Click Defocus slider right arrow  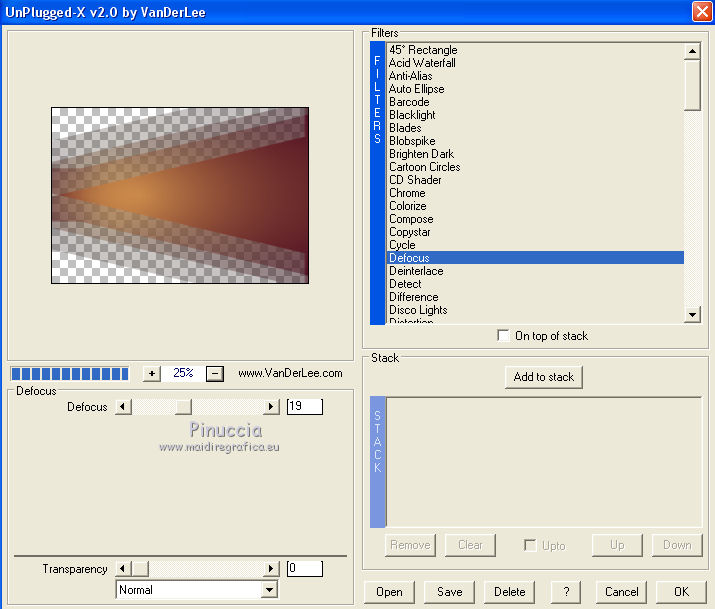(271, 406)
